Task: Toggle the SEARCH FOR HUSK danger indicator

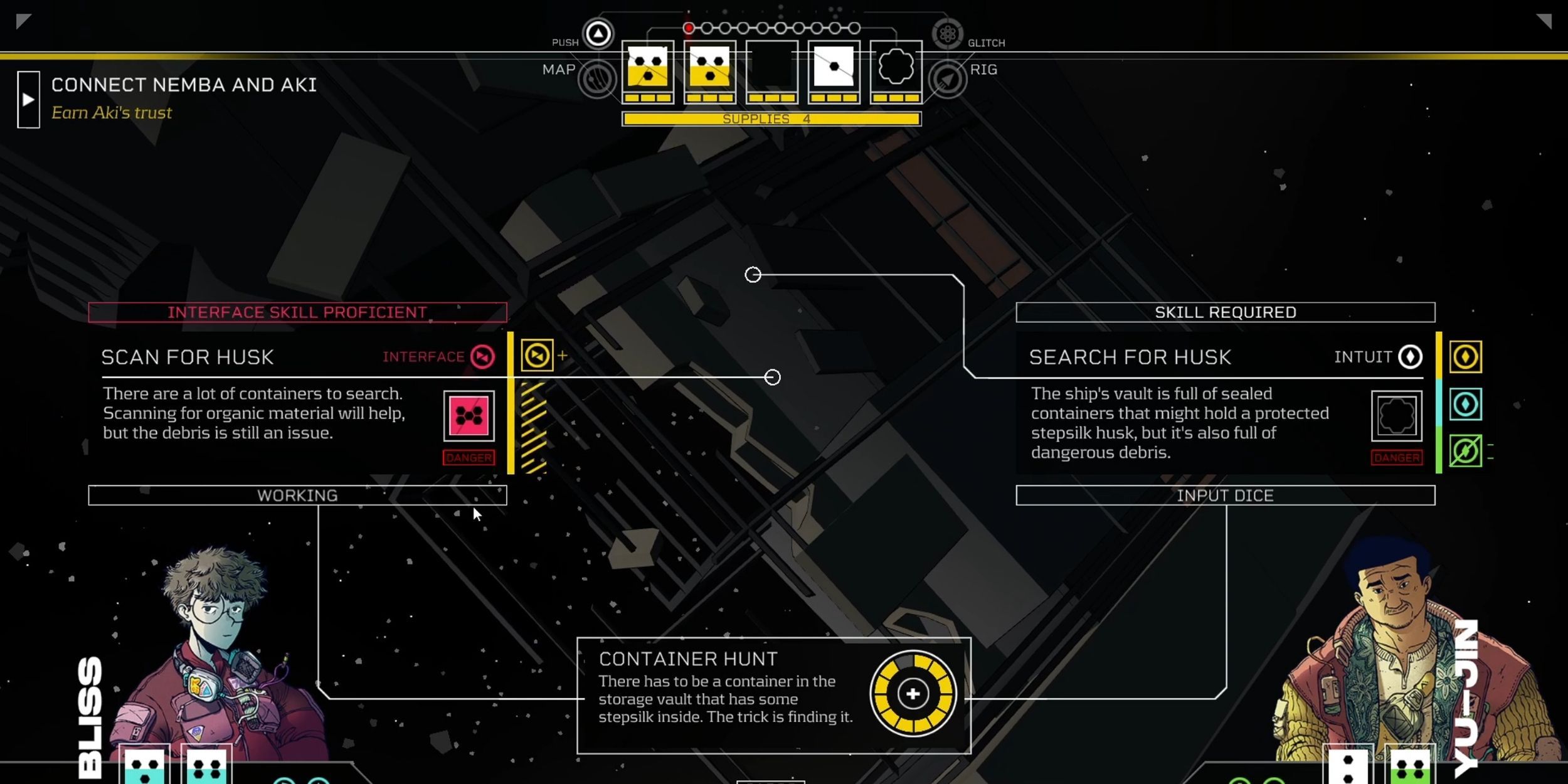Action: [x=1396, y=457]
